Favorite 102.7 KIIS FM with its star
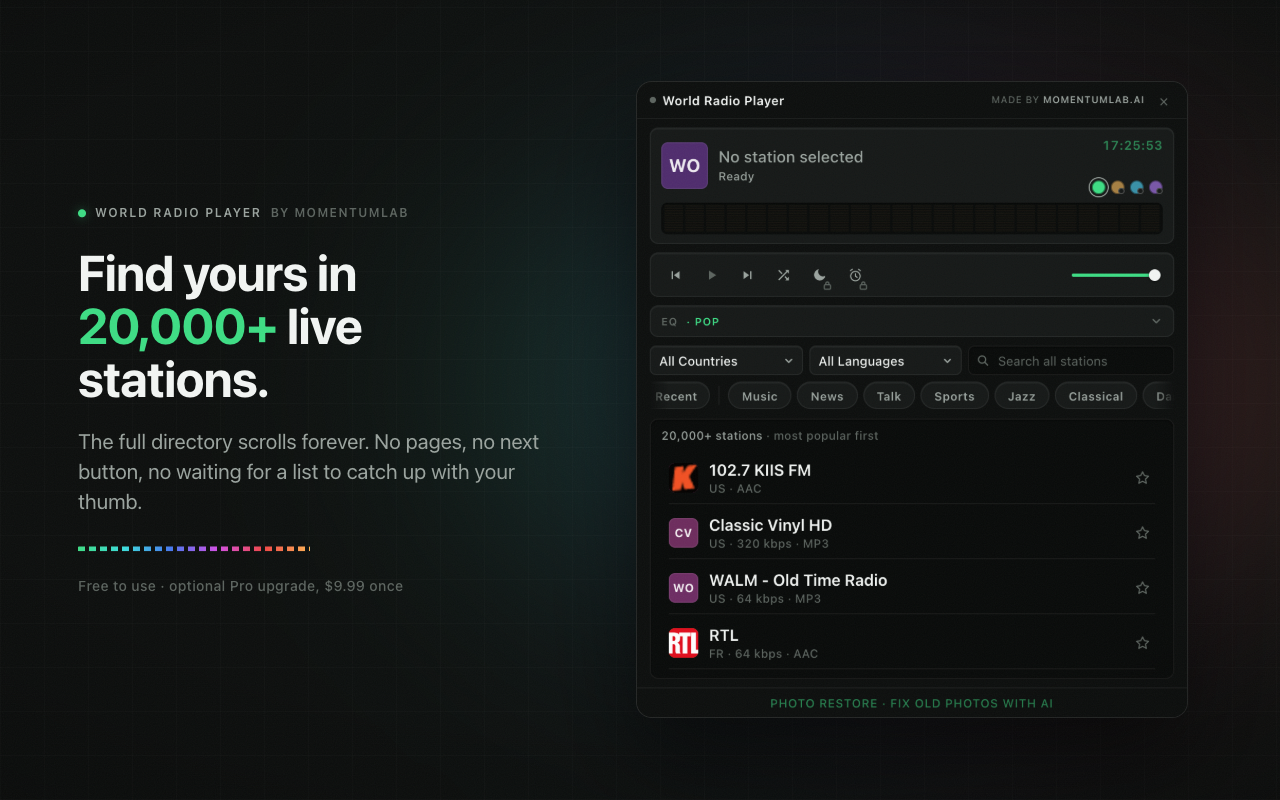Viewport: 1280px width, 800px height. (1142, 478)
